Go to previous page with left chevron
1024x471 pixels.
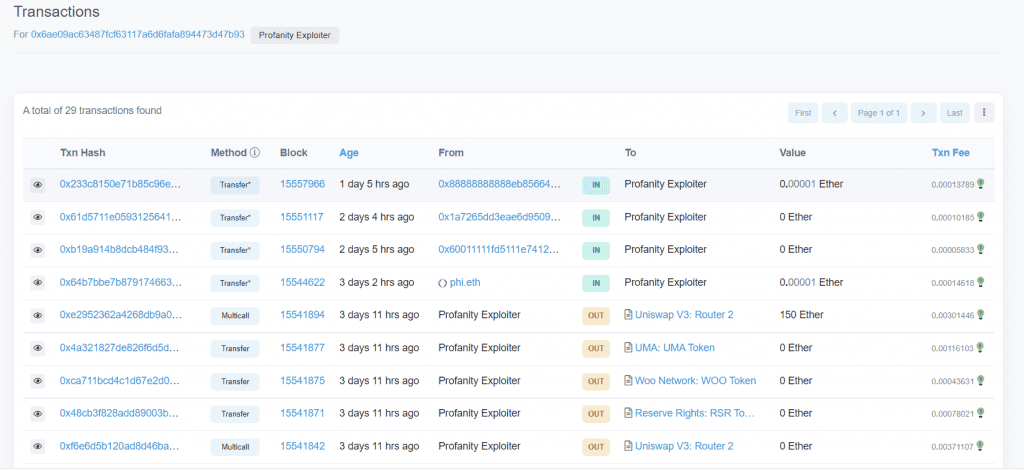click(x=835, y=113)
